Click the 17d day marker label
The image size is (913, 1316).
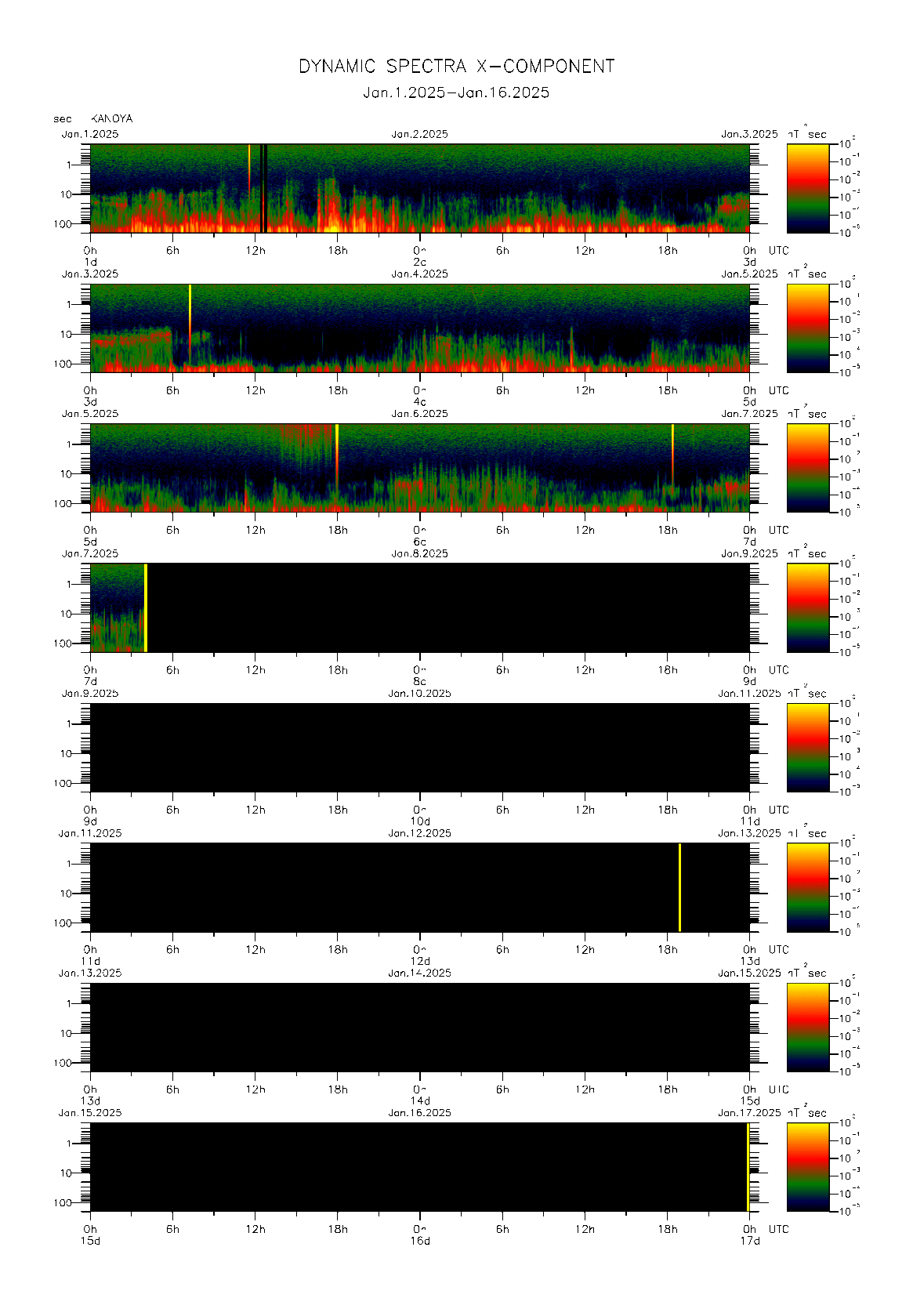point(750,1241)
